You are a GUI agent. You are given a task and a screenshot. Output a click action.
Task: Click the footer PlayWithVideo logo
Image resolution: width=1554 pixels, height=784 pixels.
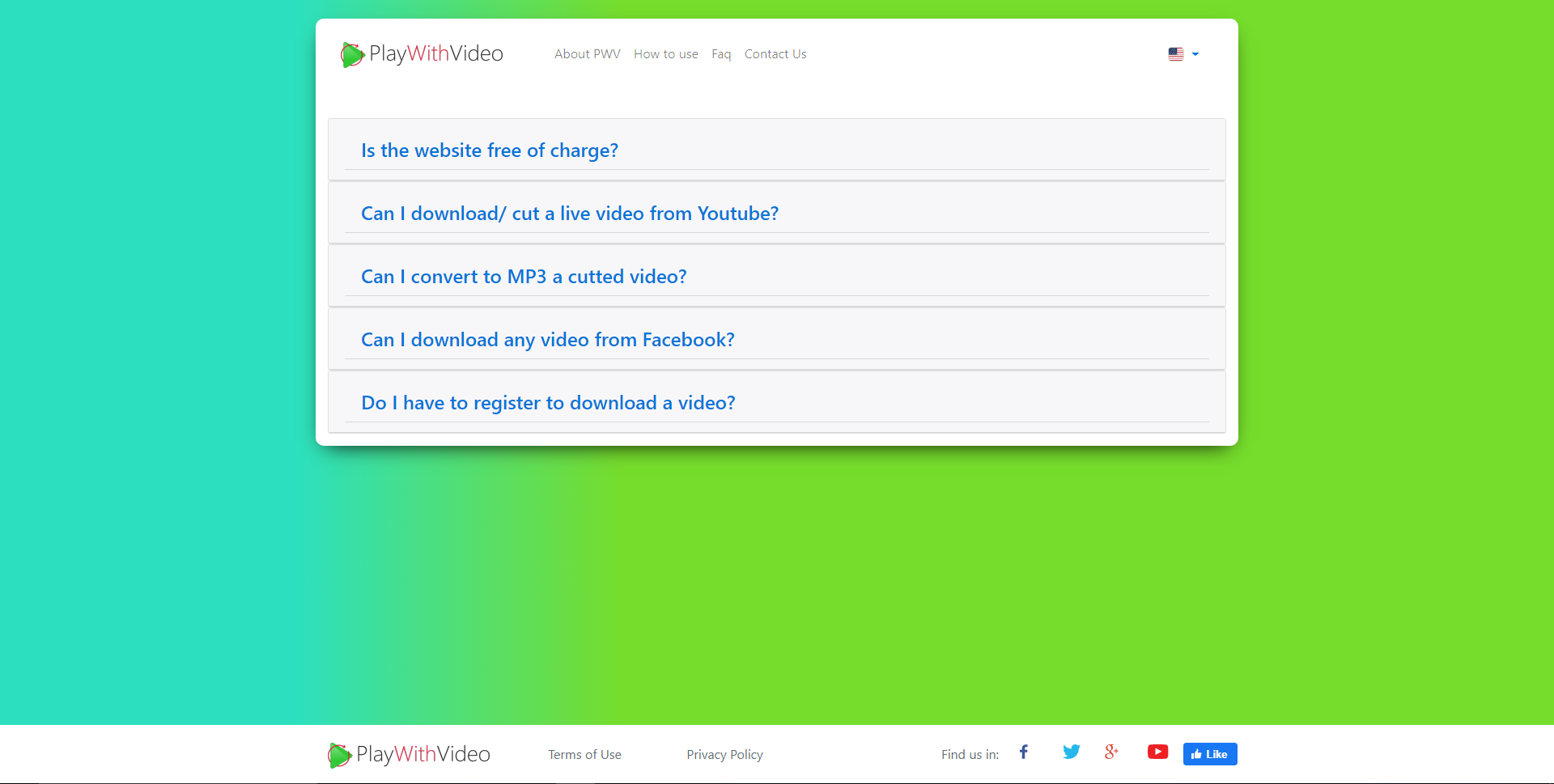409,755
